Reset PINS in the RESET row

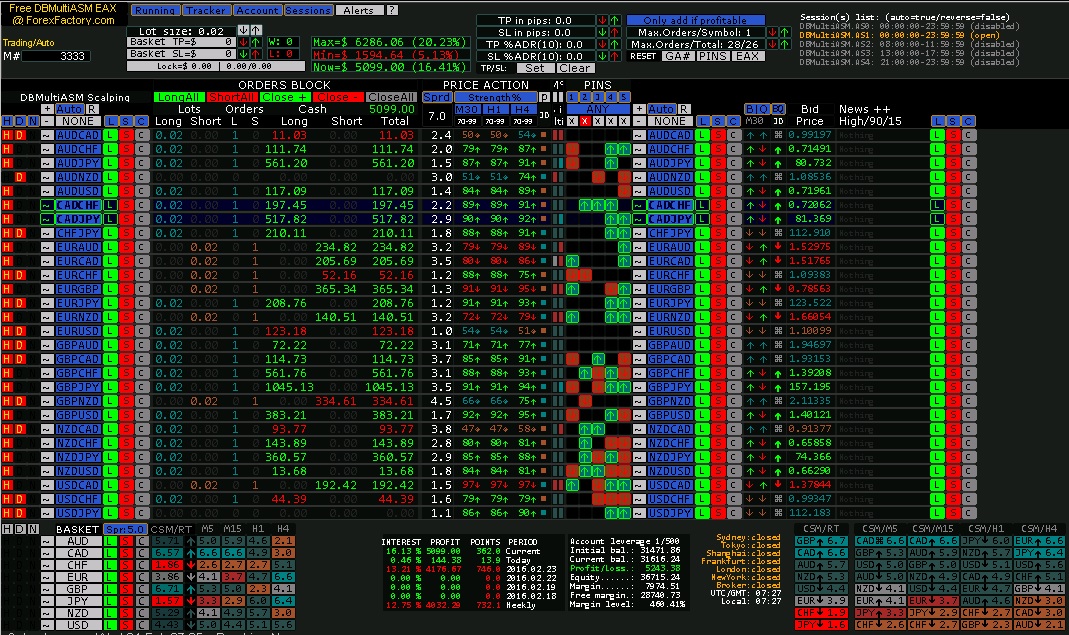click(x=712, y=56)
